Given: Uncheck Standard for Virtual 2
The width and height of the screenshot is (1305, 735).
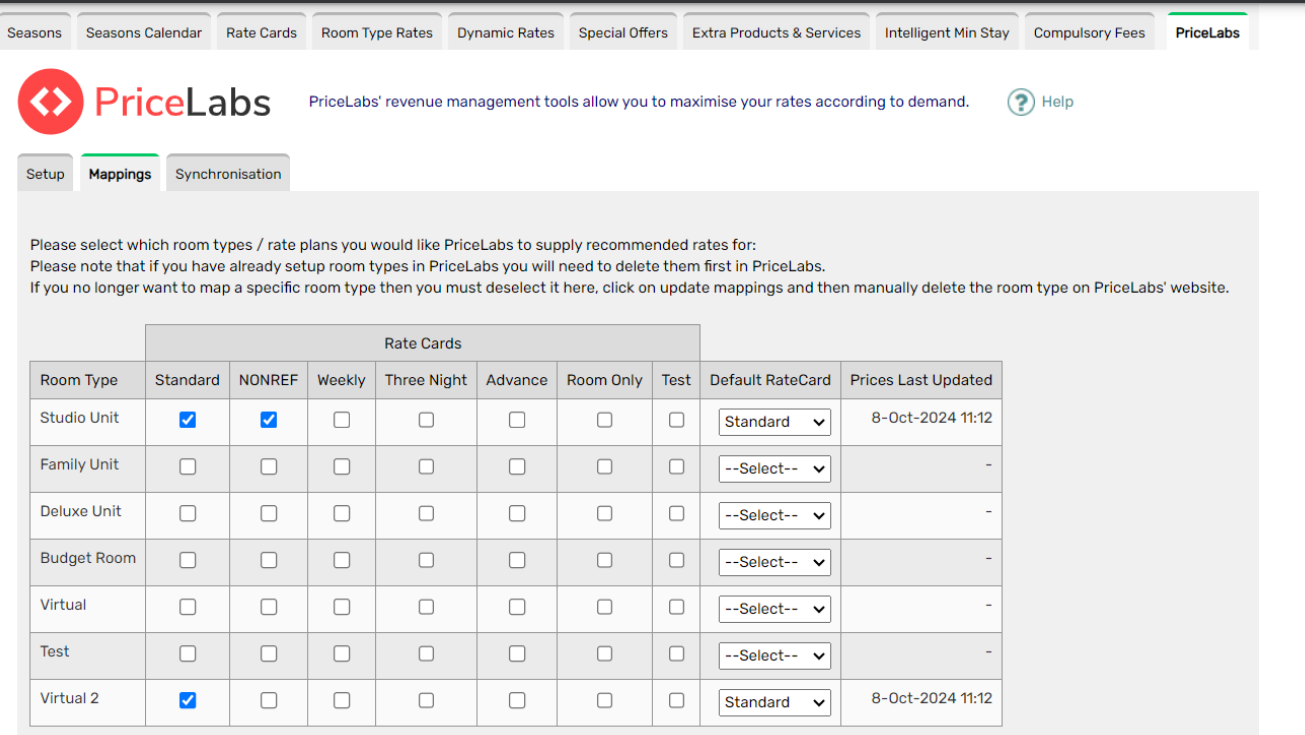Looking at the screenshot, I should (x=187, y=701).
